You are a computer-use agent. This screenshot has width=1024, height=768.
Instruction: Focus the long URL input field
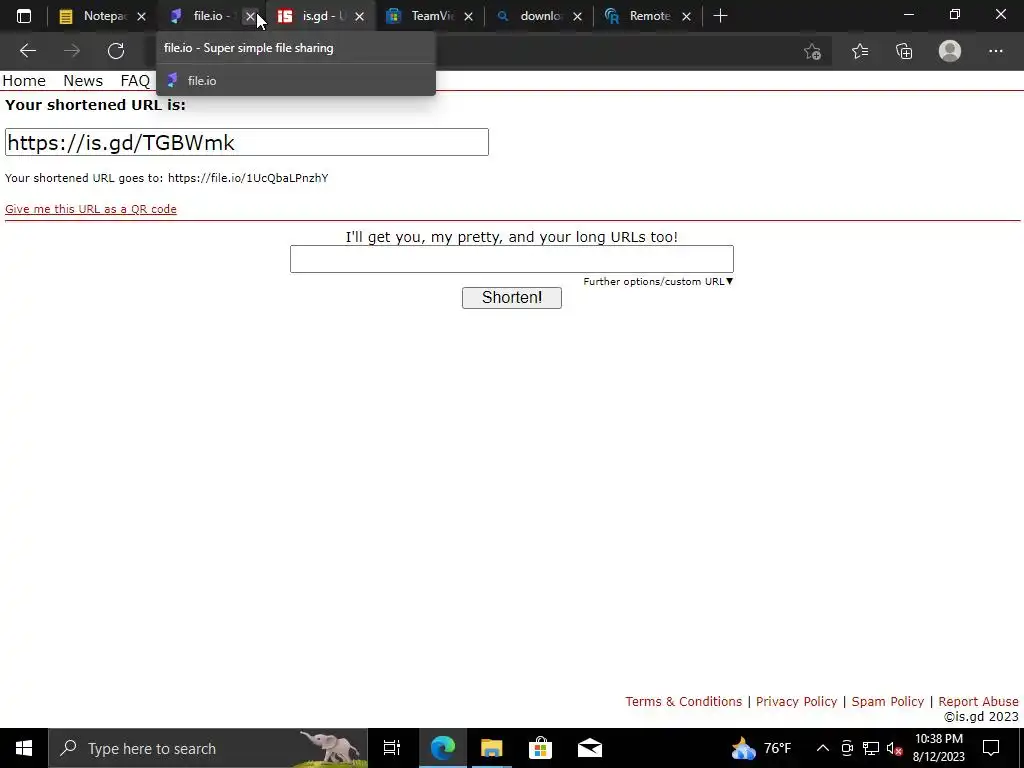coord(512,259)
